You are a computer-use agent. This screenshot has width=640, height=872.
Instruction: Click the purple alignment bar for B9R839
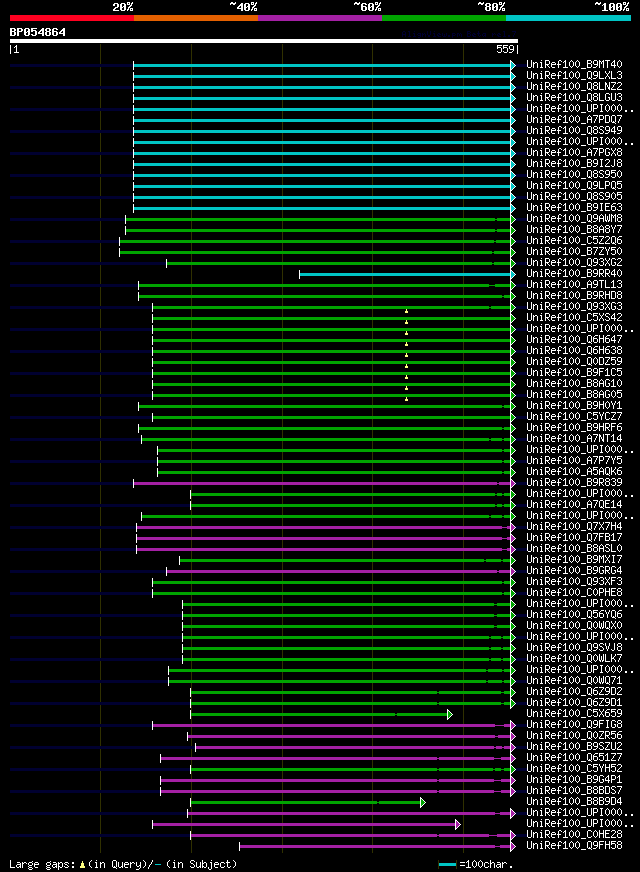pos(324,483)
